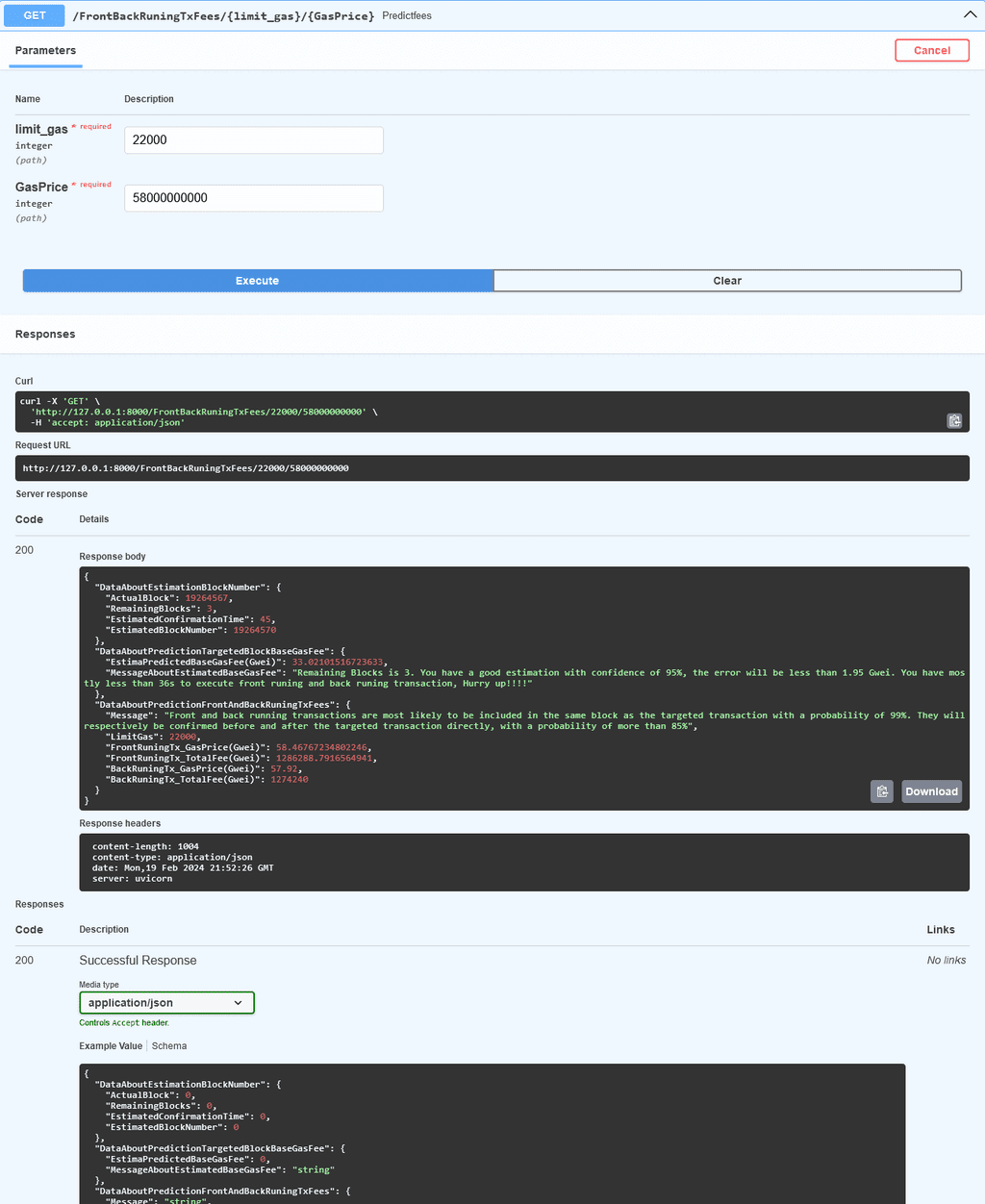
Task: Focus the GasPrice input field
Action: [x=254, y=198]
